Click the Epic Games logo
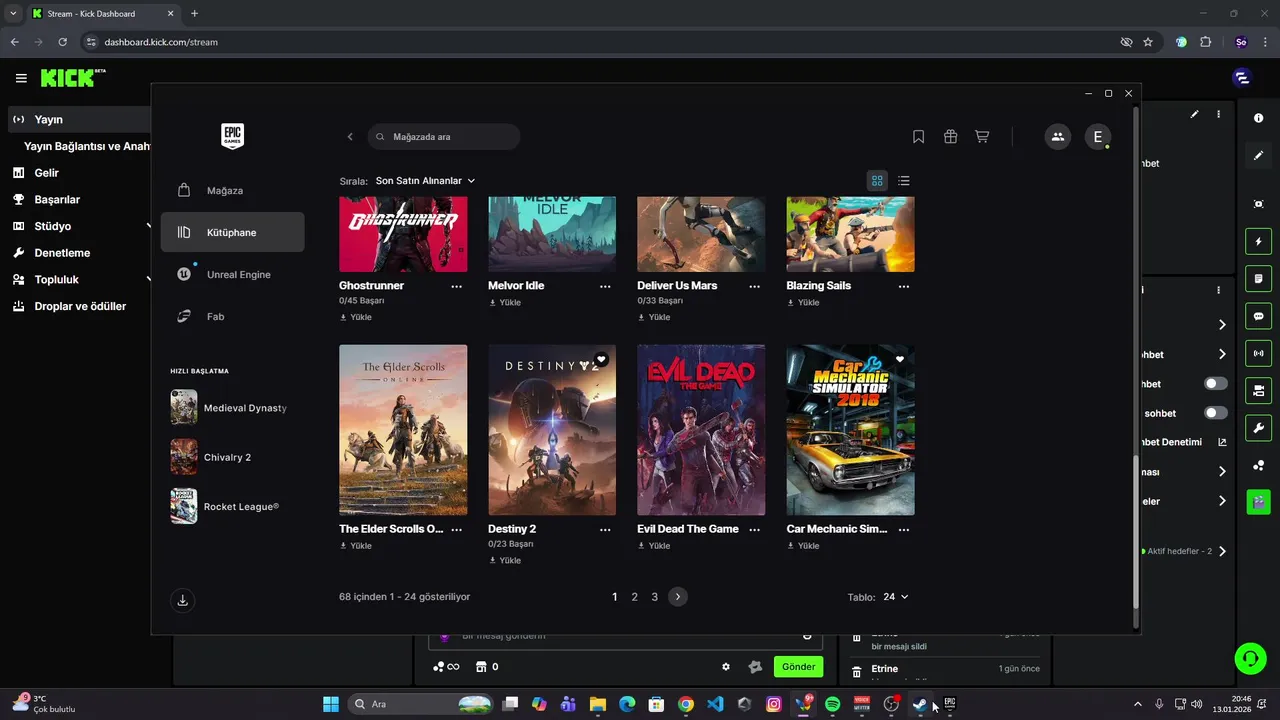 pyautogui.click(x=232, y=136)
